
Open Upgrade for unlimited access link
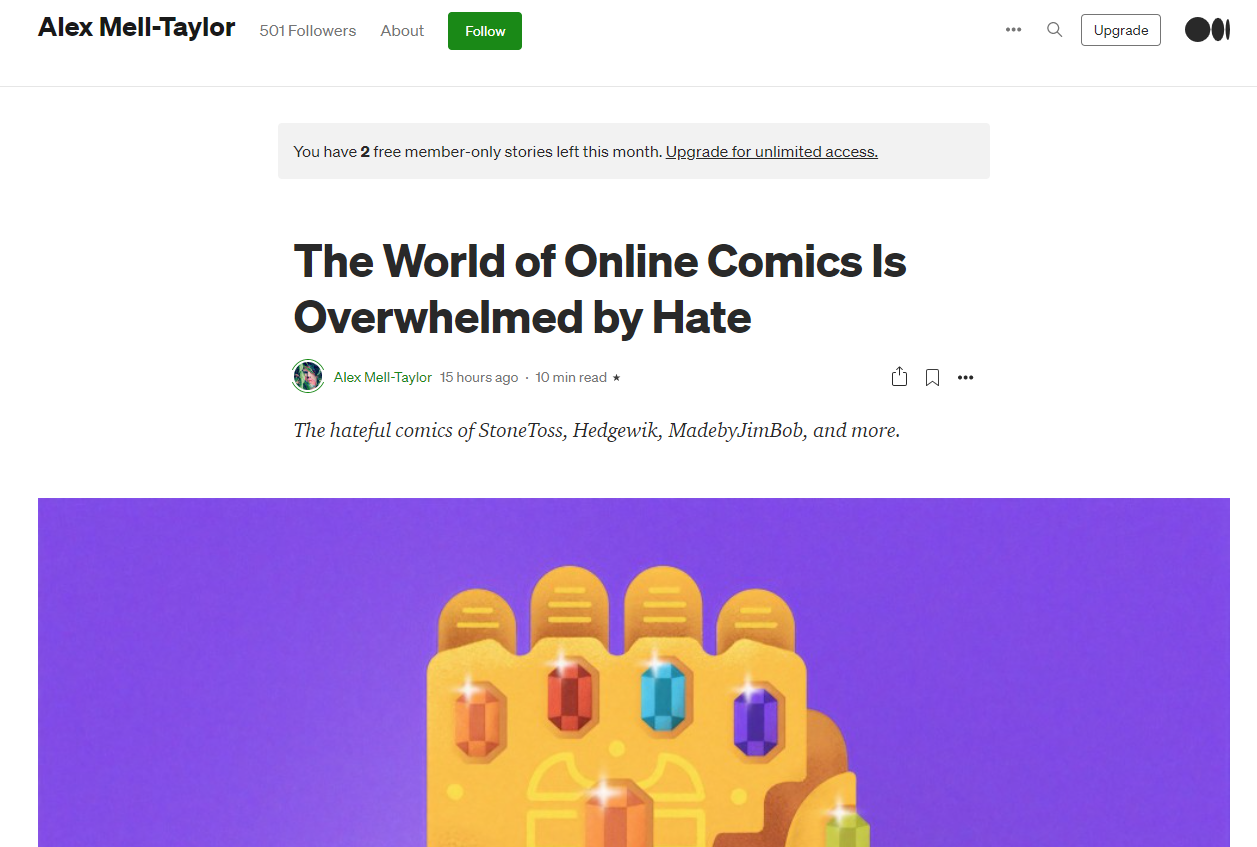point(772,152)
